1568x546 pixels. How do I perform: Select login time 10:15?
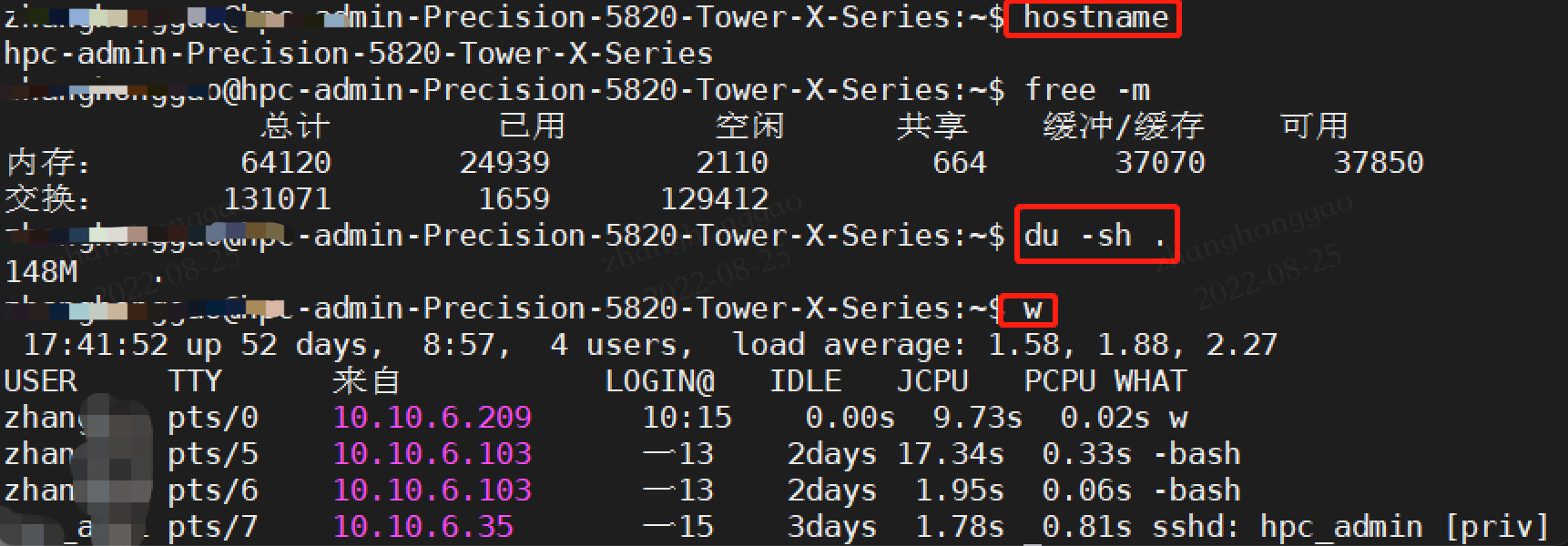pos(687,418)
